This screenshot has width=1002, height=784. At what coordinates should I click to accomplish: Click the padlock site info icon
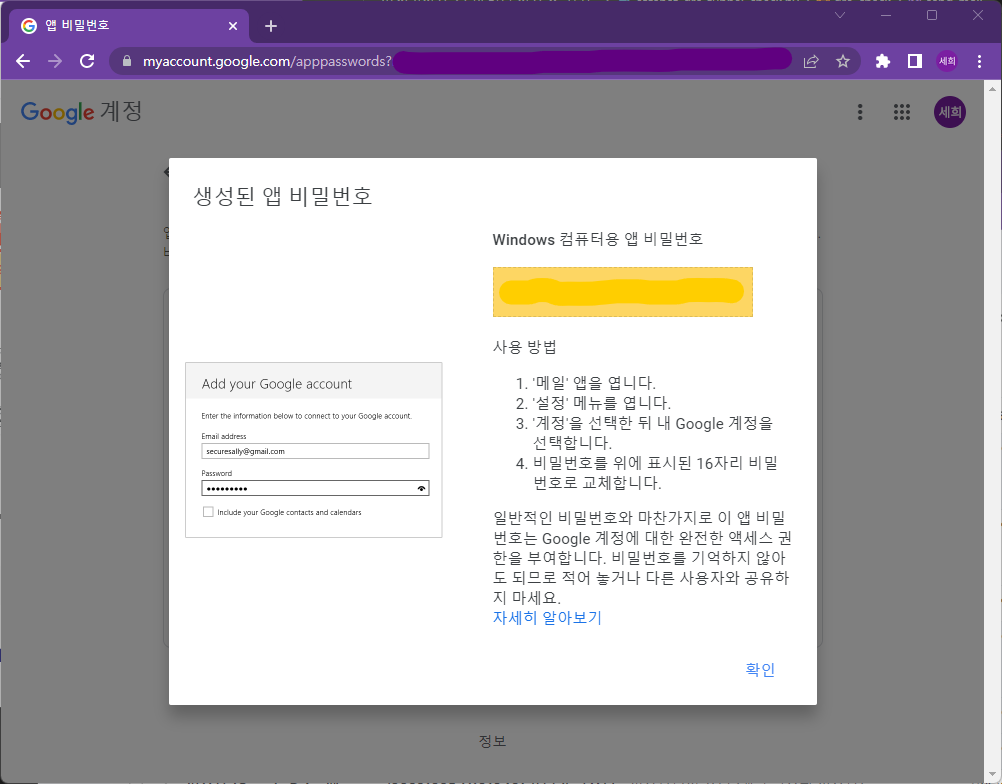coord(127,61)
